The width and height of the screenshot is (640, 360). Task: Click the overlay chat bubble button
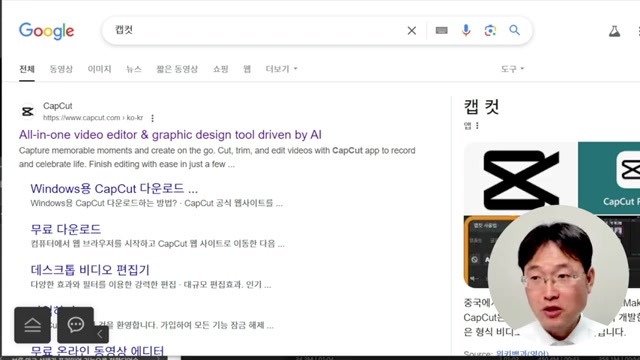click(x=76, y=325)
